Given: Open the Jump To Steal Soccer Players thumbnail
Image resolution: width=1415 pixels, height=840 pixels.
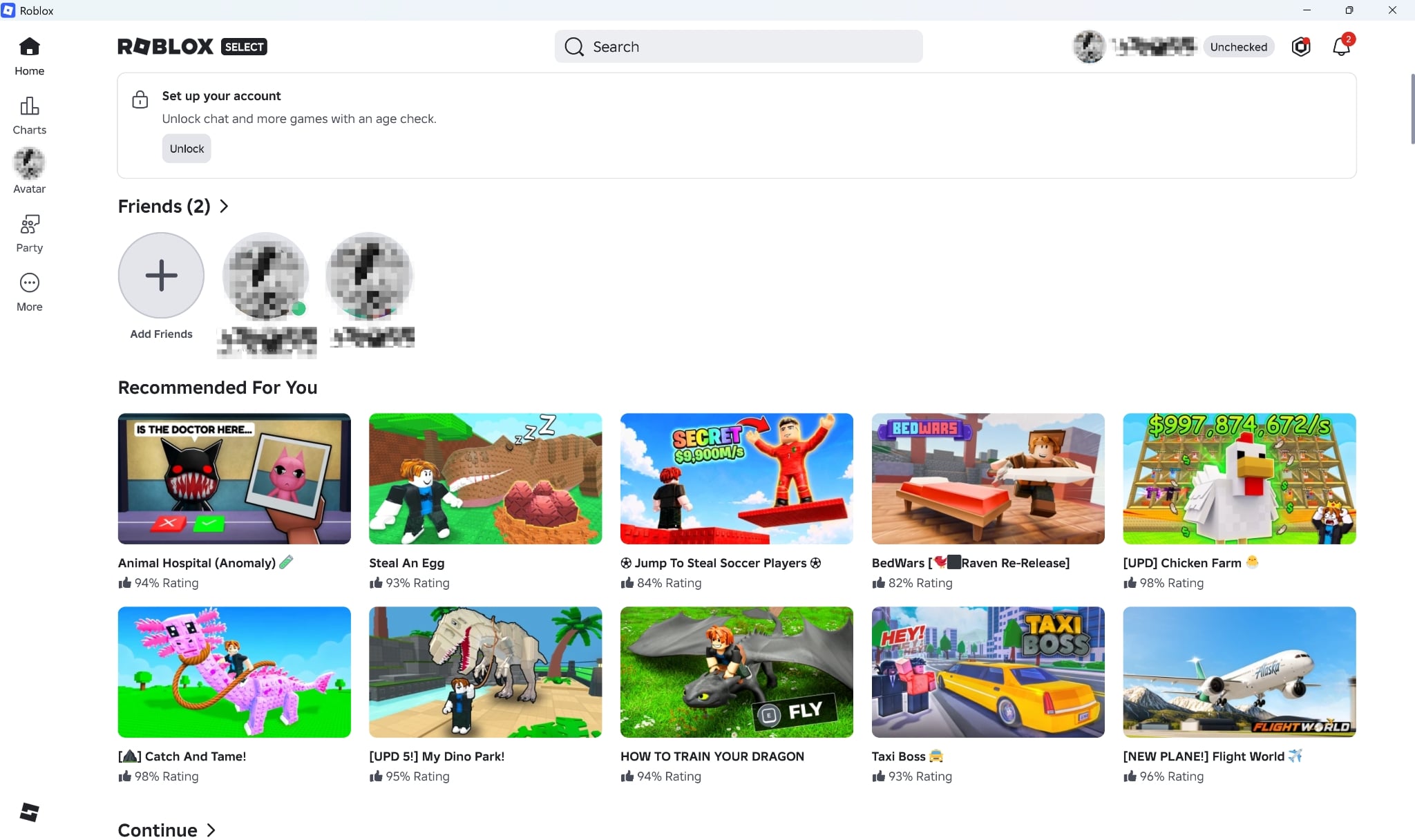Looking at the screenshot, I should (x=737, y=479).
